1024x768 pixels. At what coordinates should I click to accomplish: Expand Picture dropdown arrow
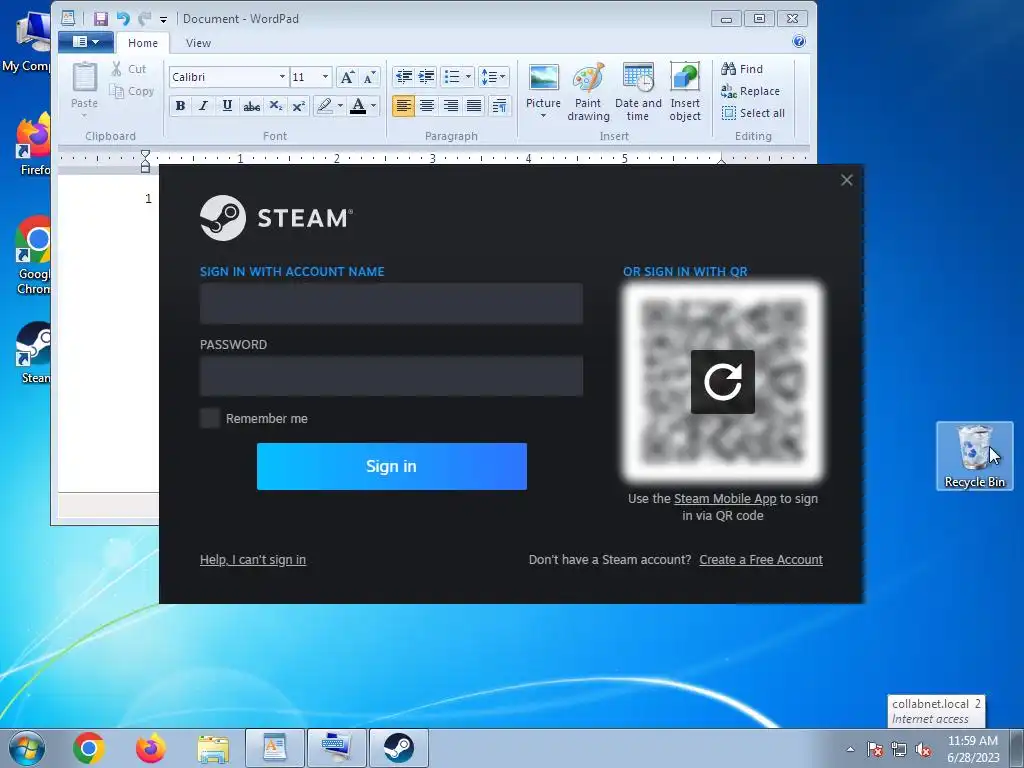(x=543, y=116)
